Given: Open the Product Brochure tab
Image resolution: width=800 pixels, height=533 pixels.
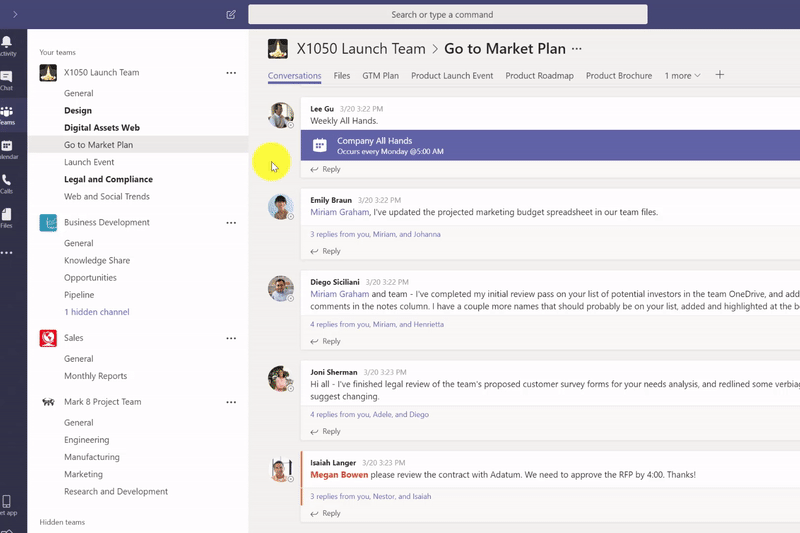Looking at the screenshot, I should [619, 75].
